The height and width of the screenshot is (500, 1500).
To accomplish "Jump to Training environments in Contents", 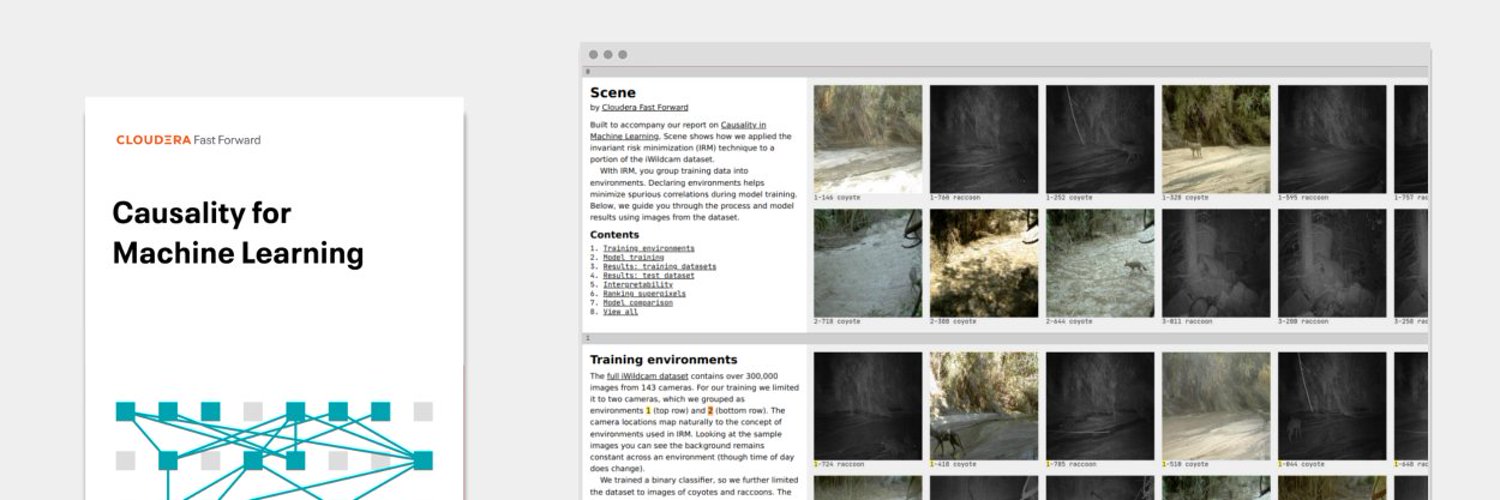I will tap(648, 248).
